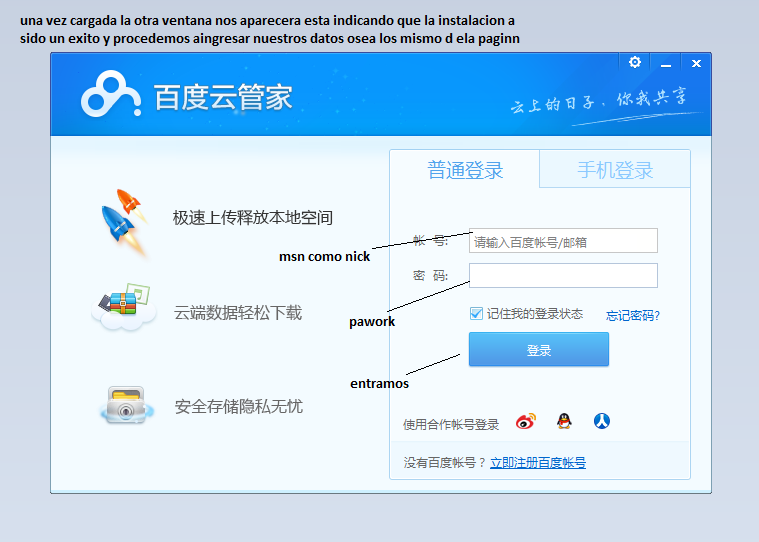The height and width of the screenshot is (542, 759).
Task: Switch to the 手机登录 tab
Action: pyautogui.click(x=615, y=170)
